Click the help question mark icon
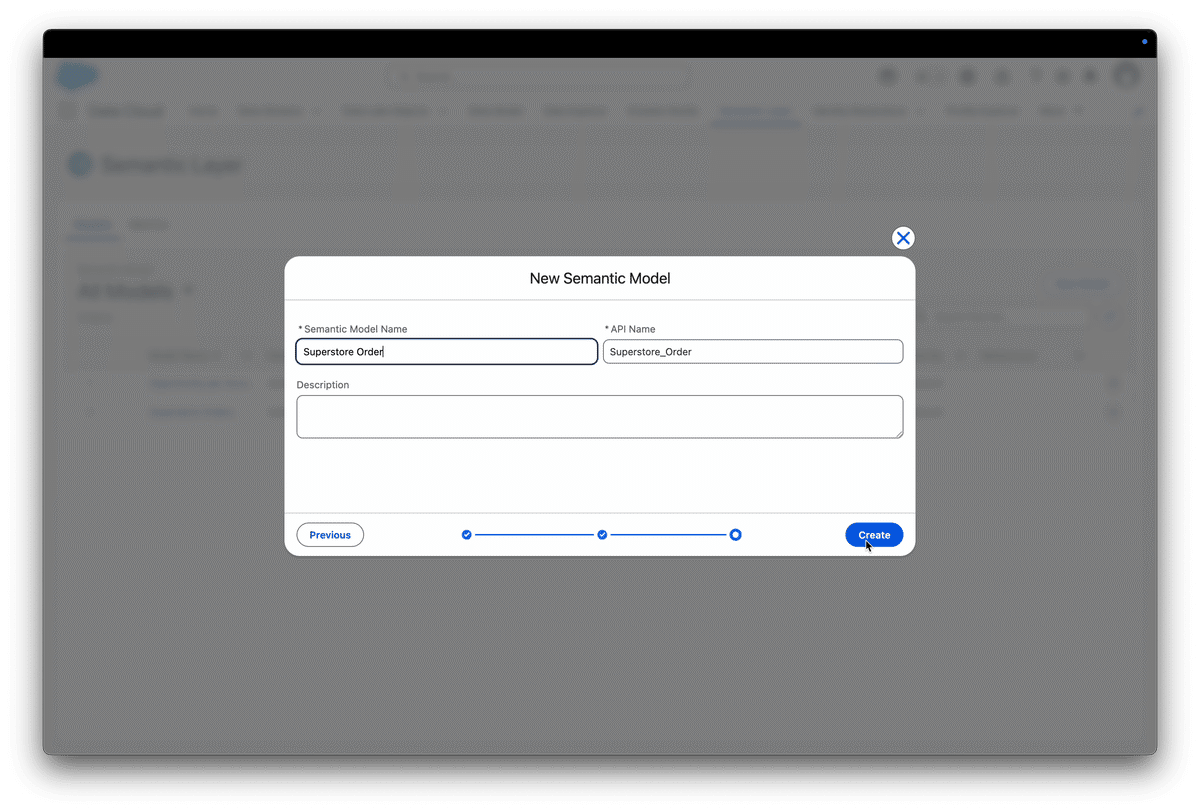Screen dimensions: 1200x812 pos(1034,75)
